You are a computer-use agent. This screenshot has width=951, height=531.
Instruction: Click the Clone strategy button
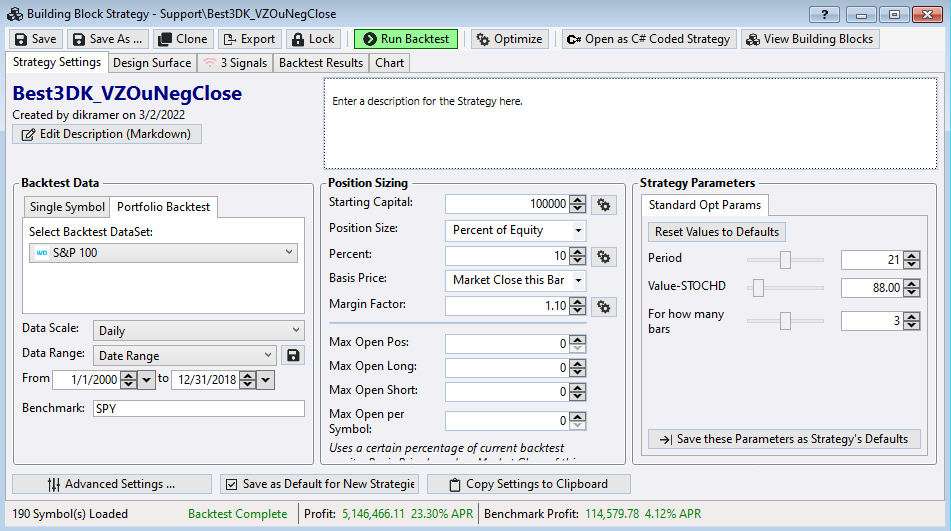183,39
